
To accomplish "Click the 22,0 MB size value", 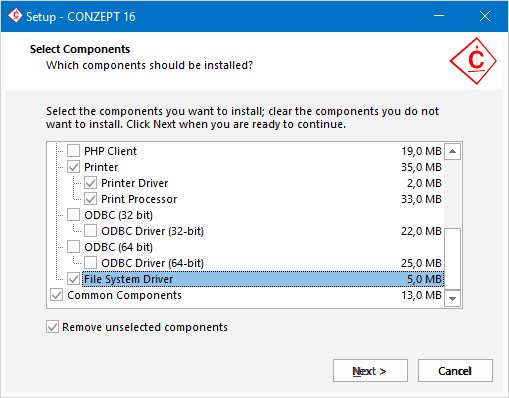I will click(421, 231).
